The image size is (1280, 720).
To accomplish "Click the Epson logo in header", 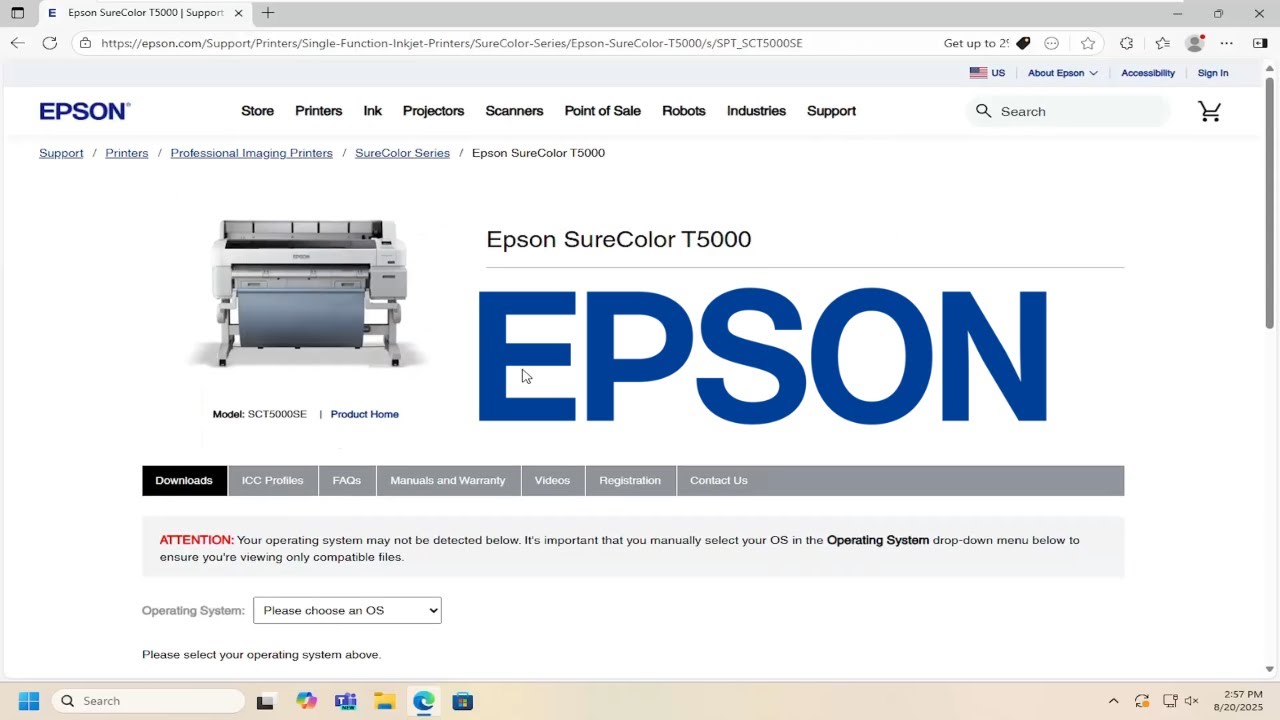I will tap(85, 111).
